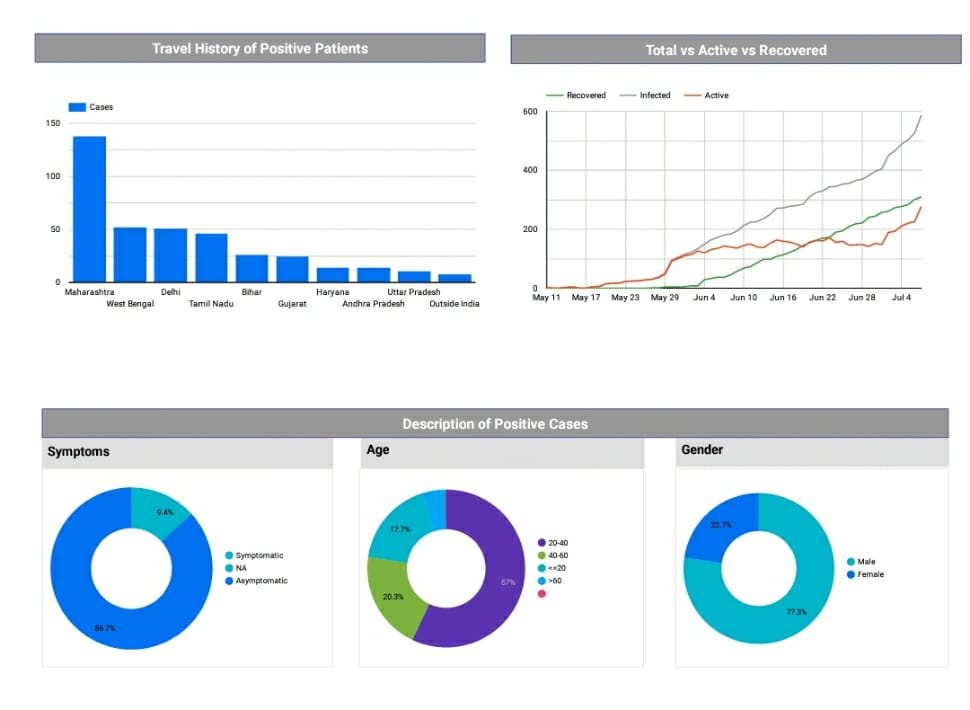Image resolution: width=970 pixels, height=710 pixels.
Task: Click the Symptomatic legend entry
Action: (x=254, y=555)
